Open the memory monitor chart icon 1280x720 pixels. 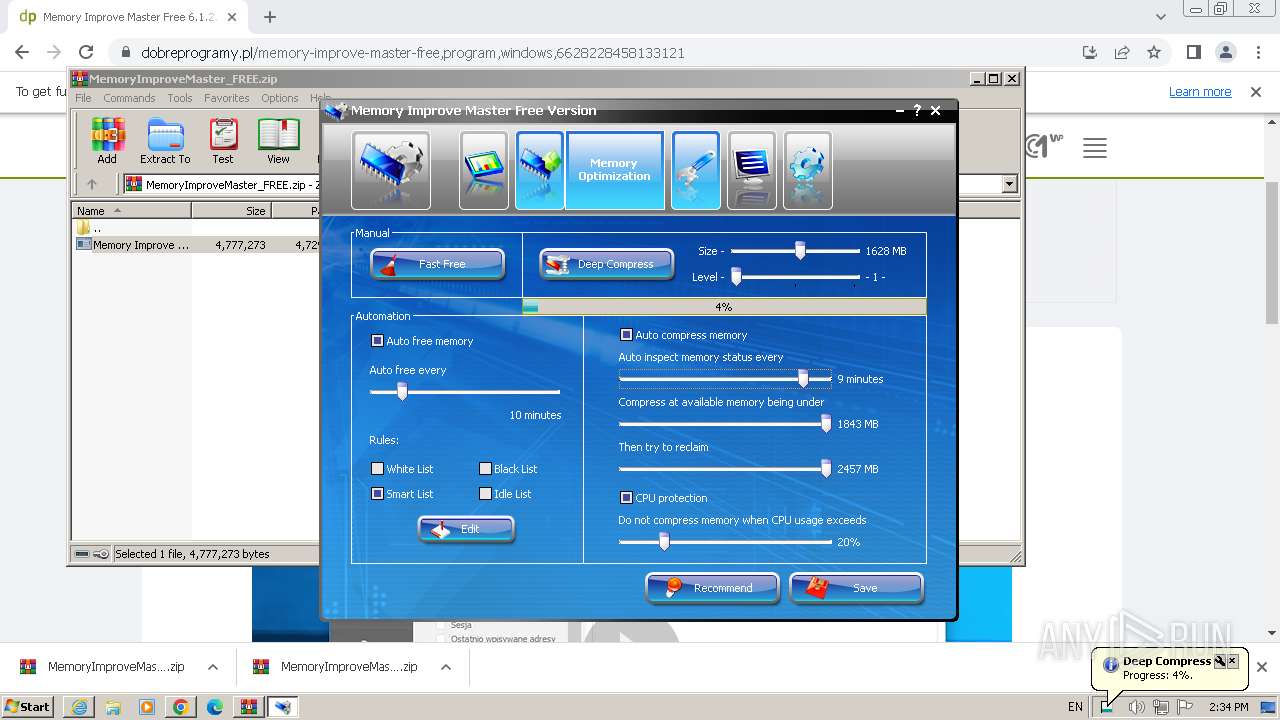[484, 170]
